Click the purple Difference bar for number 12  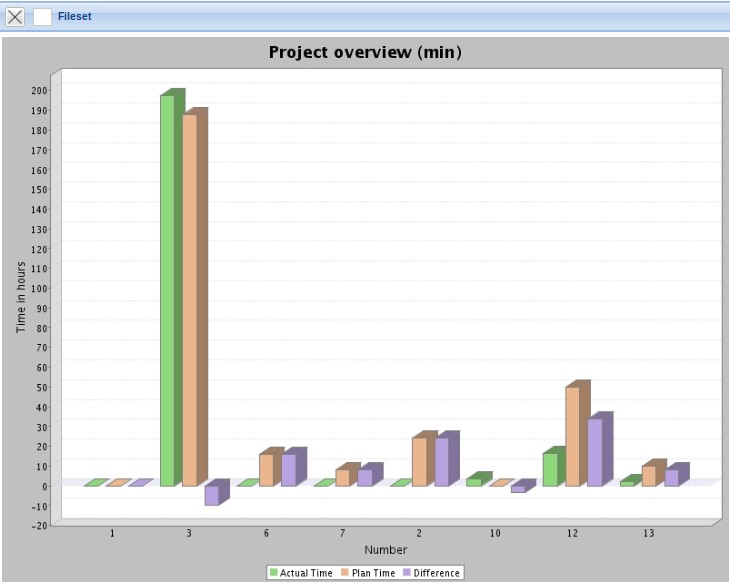click(x=594, y=452)
